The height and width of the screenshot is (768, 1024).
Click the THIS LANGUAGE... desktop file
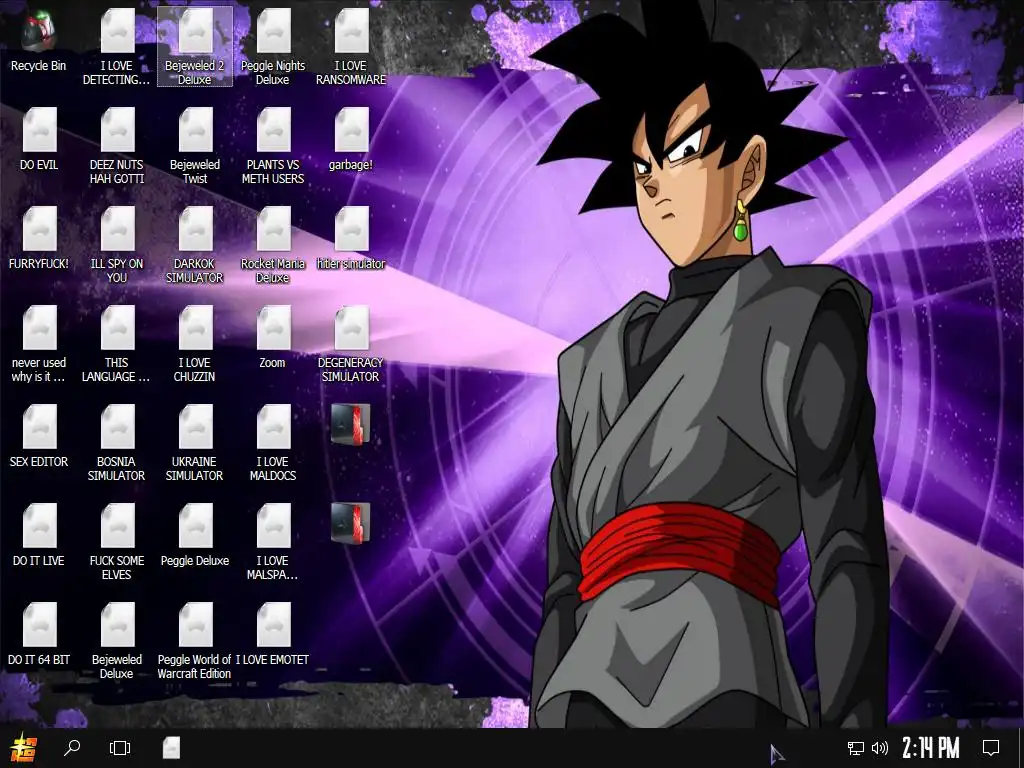[116, 344]
